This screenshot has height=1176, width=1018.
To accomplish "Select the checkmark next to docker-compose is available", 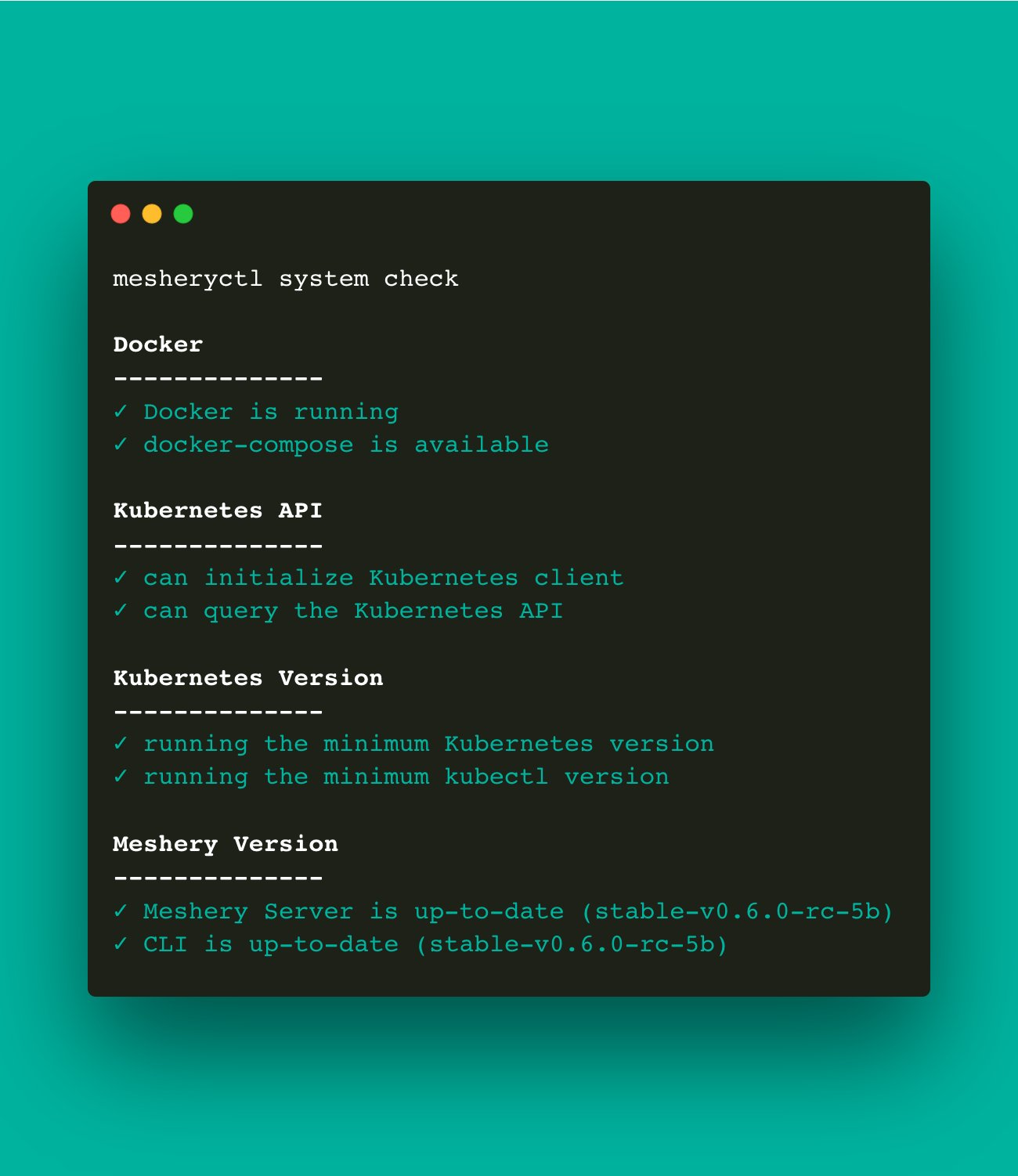I will click(x=121, y=444).
